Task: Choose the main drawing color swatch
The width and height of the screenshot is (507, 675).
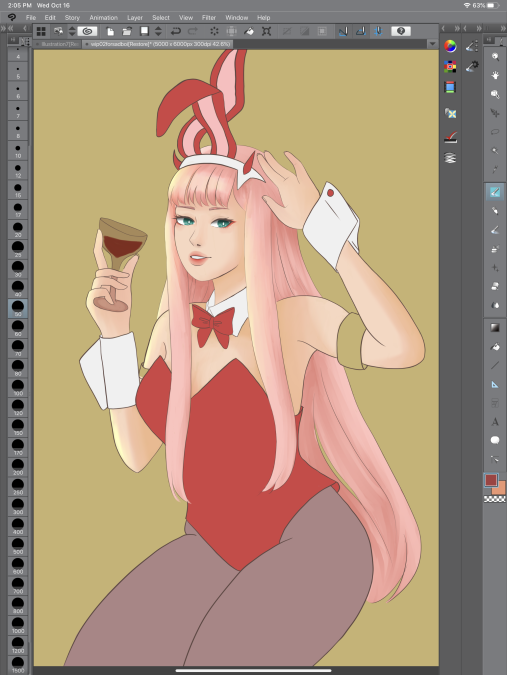Action: [491, 480]
